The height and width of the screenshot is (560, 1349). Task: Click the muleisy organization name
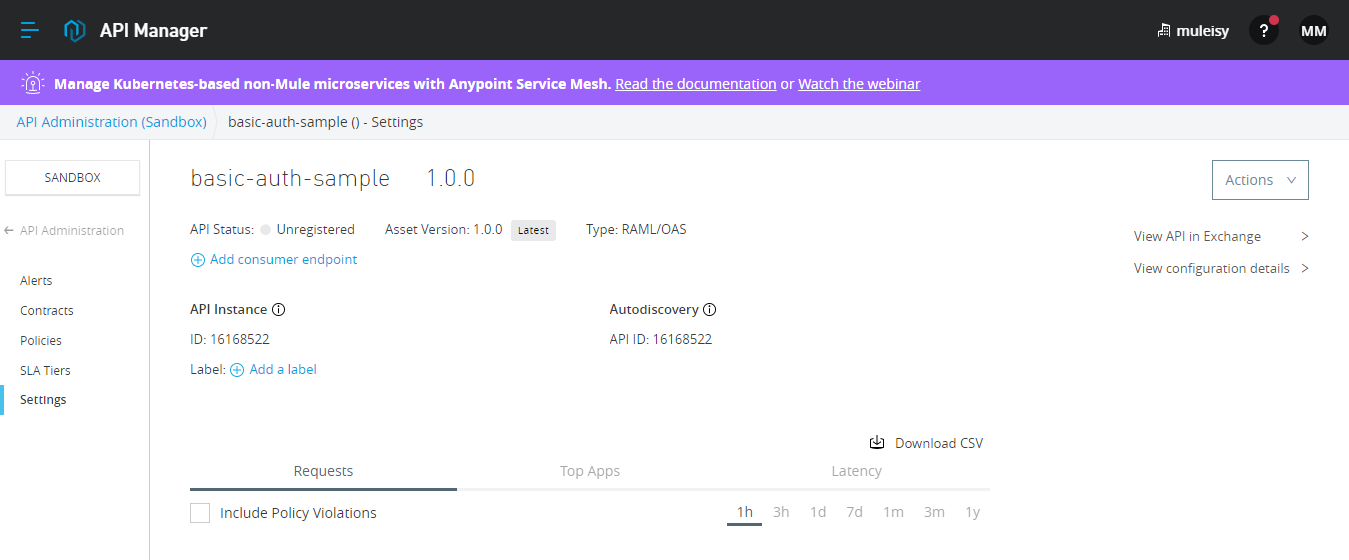point(1202,31)
